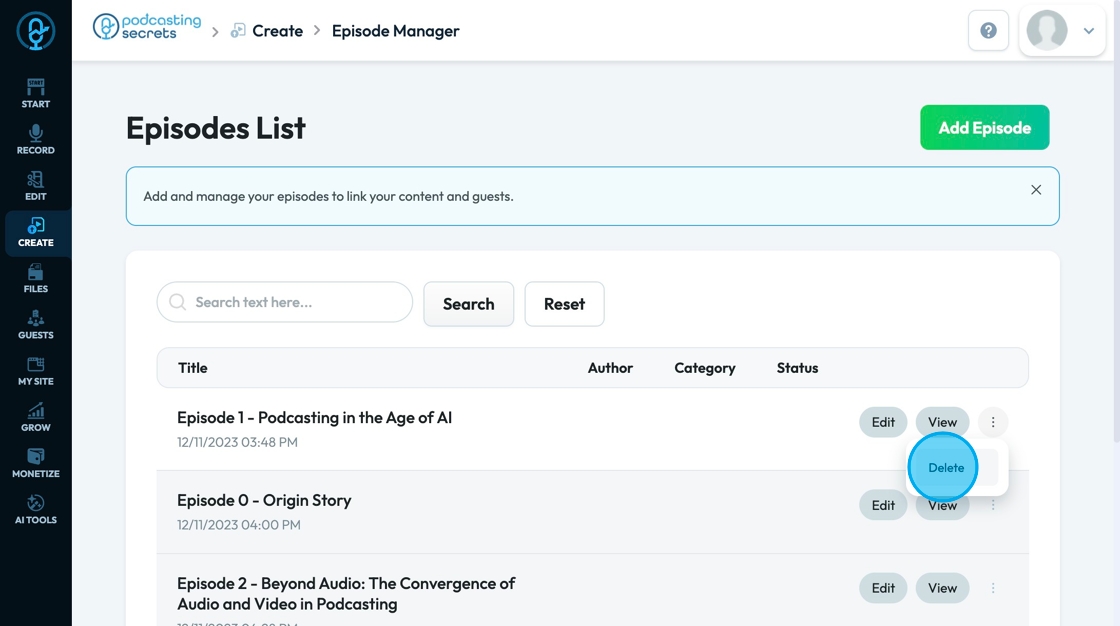This screenshot has width=1120, height=626.
Task: Open three-dot menu for Episode 2
Action: 993,588
